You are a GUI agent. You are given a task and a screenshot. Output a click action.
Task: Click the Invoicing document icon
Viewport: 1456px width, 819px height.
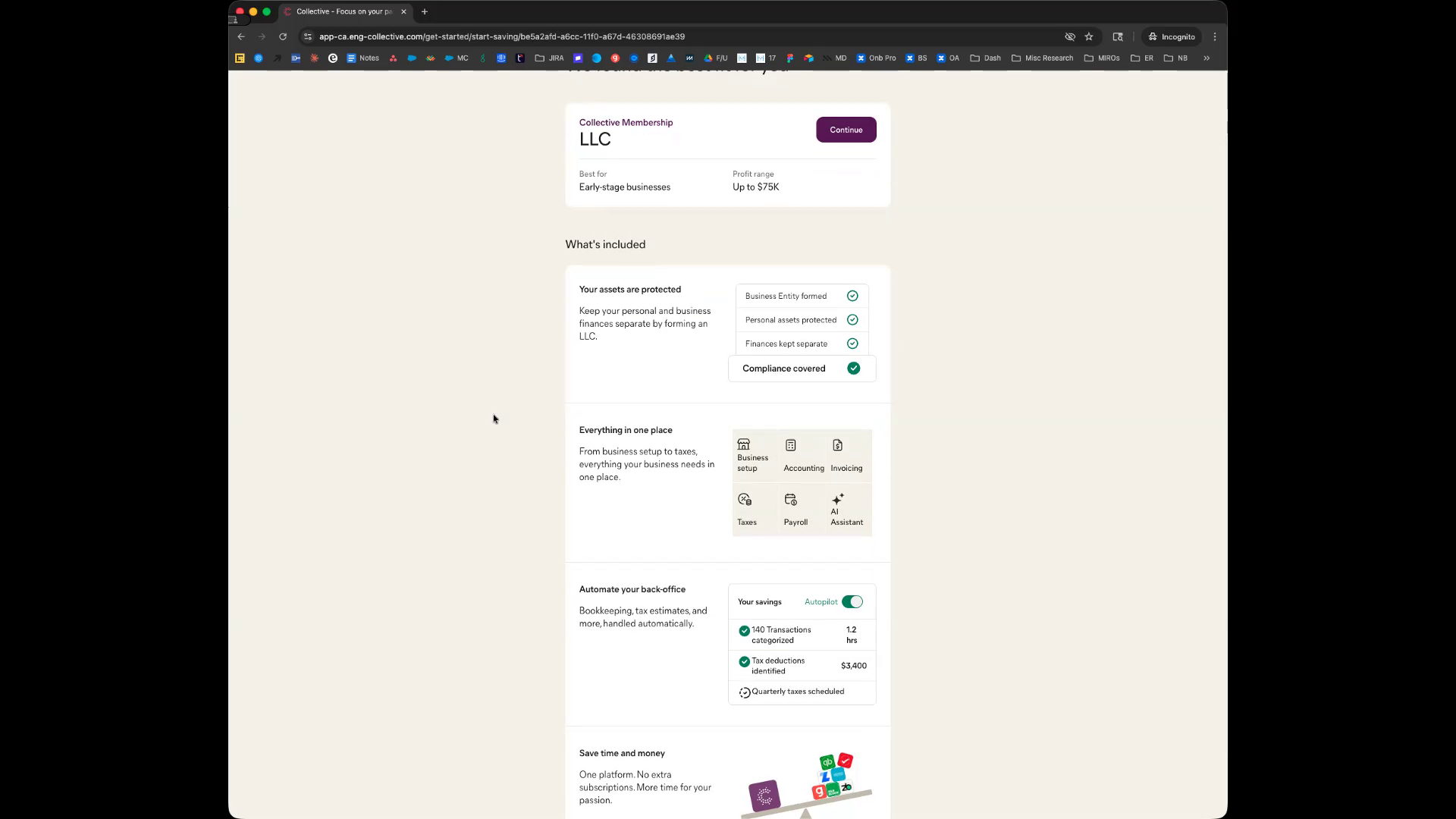point(837,445)
